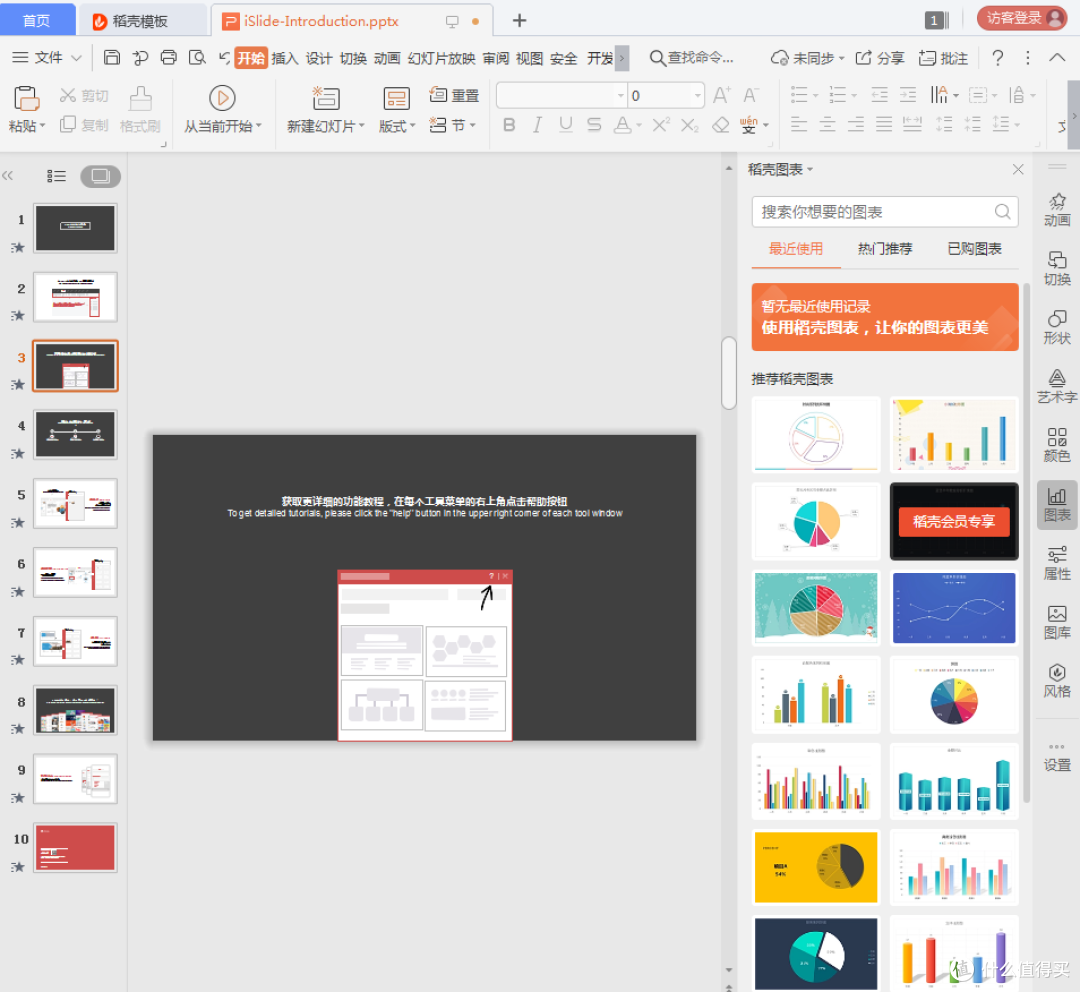
Task: Open the Slide Show (幻灯片放映) tab
Action: click(442, 58)
